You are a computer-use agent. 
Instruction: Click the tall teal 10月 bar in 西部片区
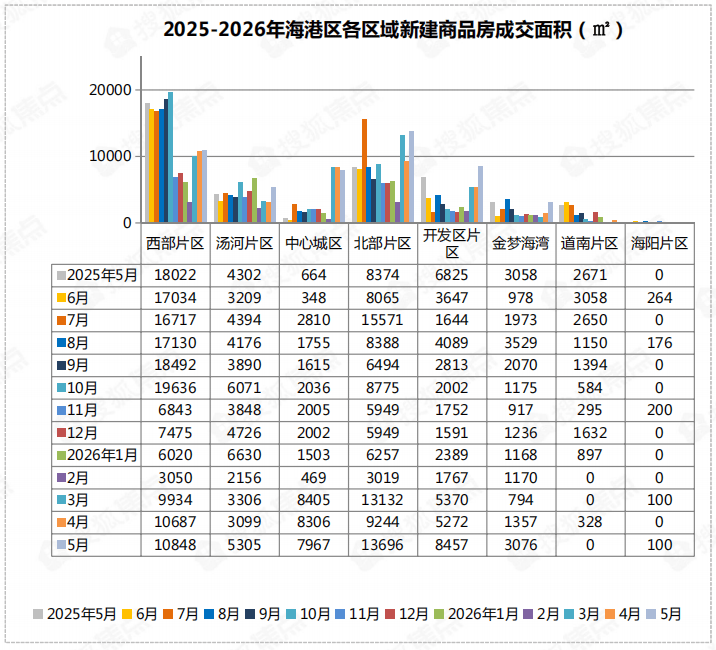click(170, 158)
